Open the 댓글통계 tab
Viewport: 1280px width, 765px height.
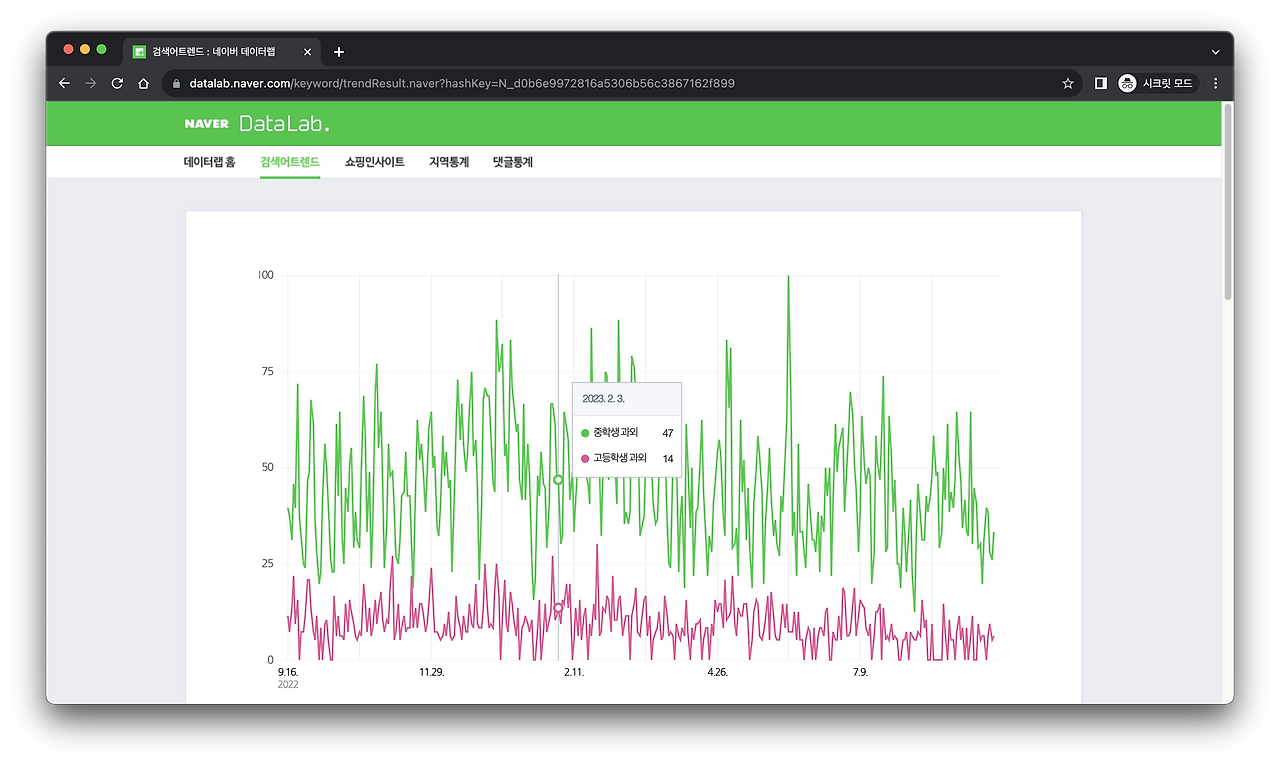pyautogui.click(x=513, y=161)
